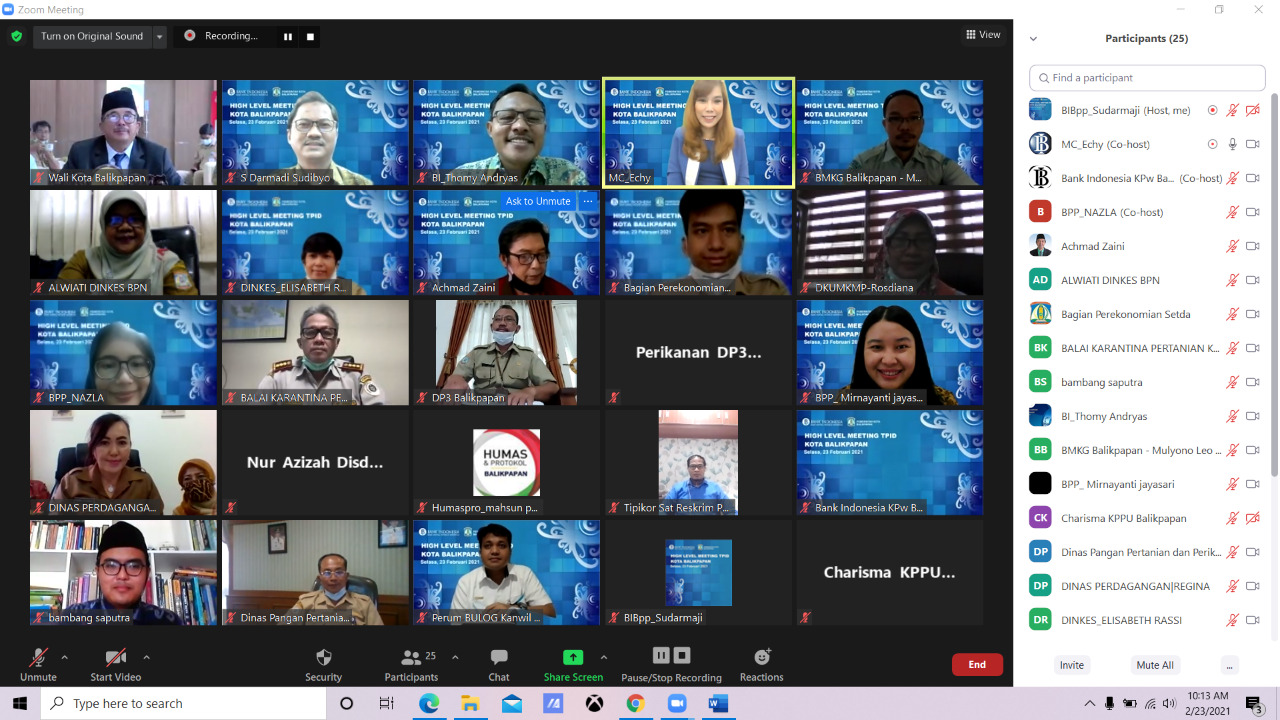
Task: Open the Original Sound dropdown arrow
Action: coord(159,37)
